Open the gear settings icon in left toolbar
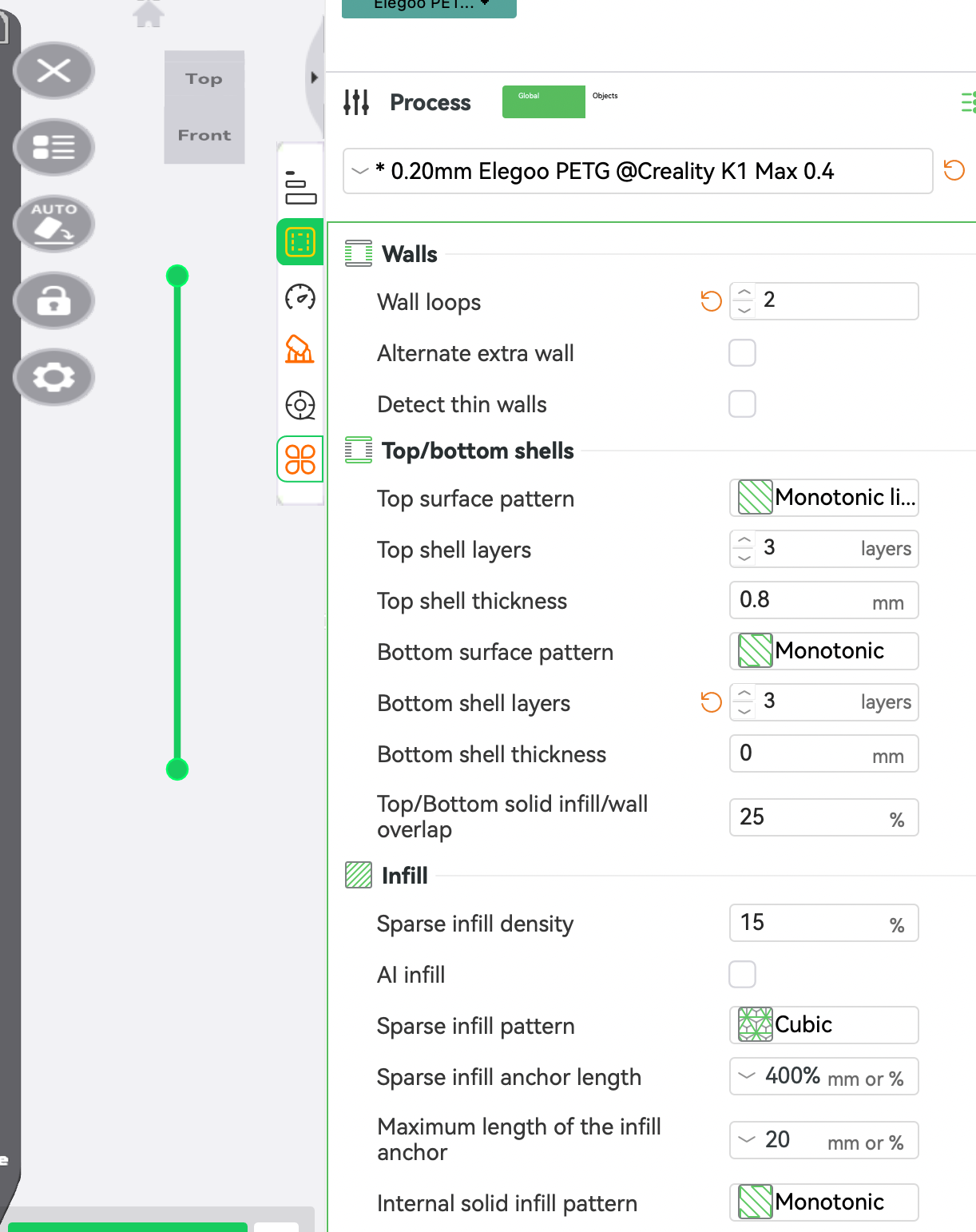 pyautogui.click(x=54, y=377)
